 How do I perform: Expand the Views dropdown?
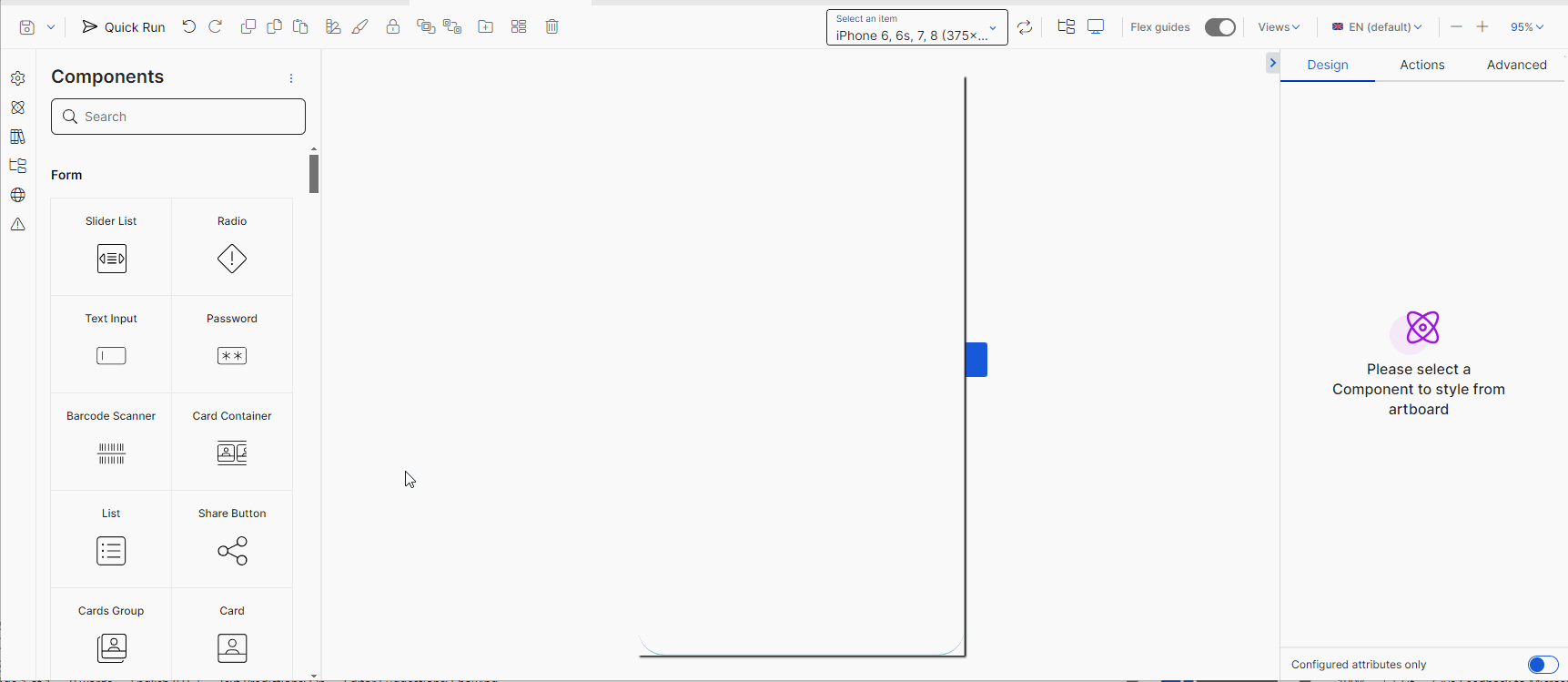(1279, 27)
